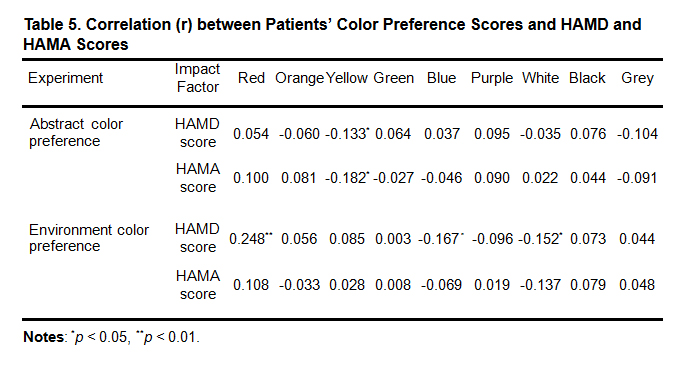Image resolution: width=695 pixels, height=367 pixels.
Task: Select the Red column header
Action: click(x=251, y=78)
